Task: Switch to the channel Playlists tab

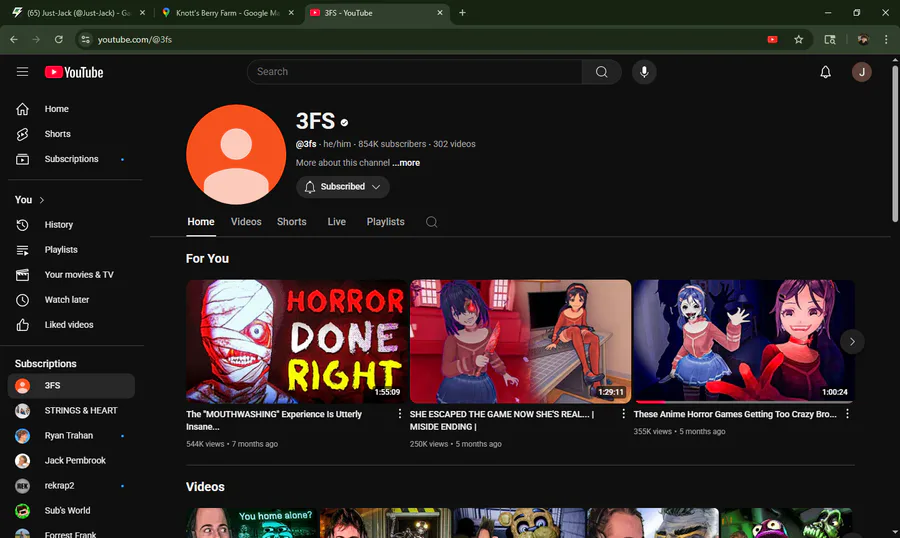Action: [386, 222]
